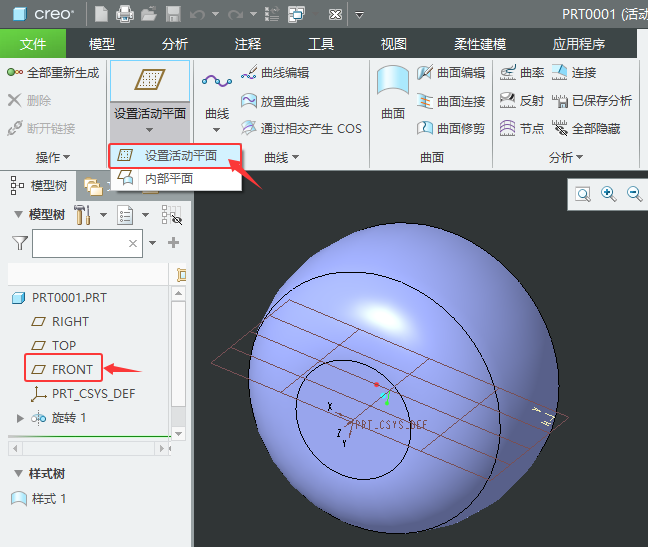The image size is (648, 547).
Task: Expand the 操作 group dropdown
Action: (x=52, y=157)
